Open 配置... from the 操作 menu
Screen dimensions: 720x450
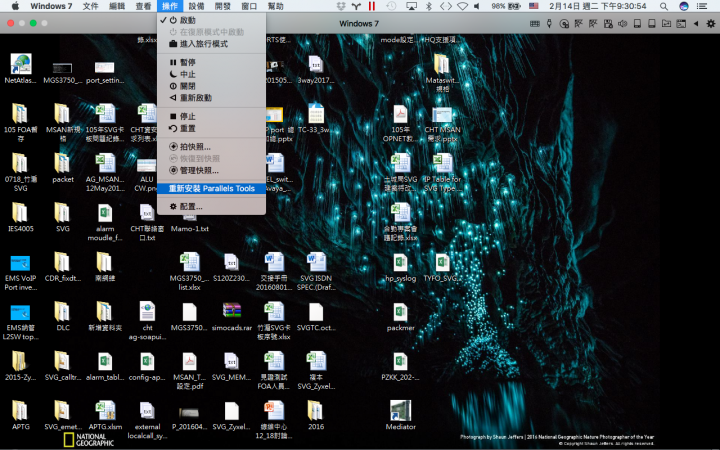(211, 207)
